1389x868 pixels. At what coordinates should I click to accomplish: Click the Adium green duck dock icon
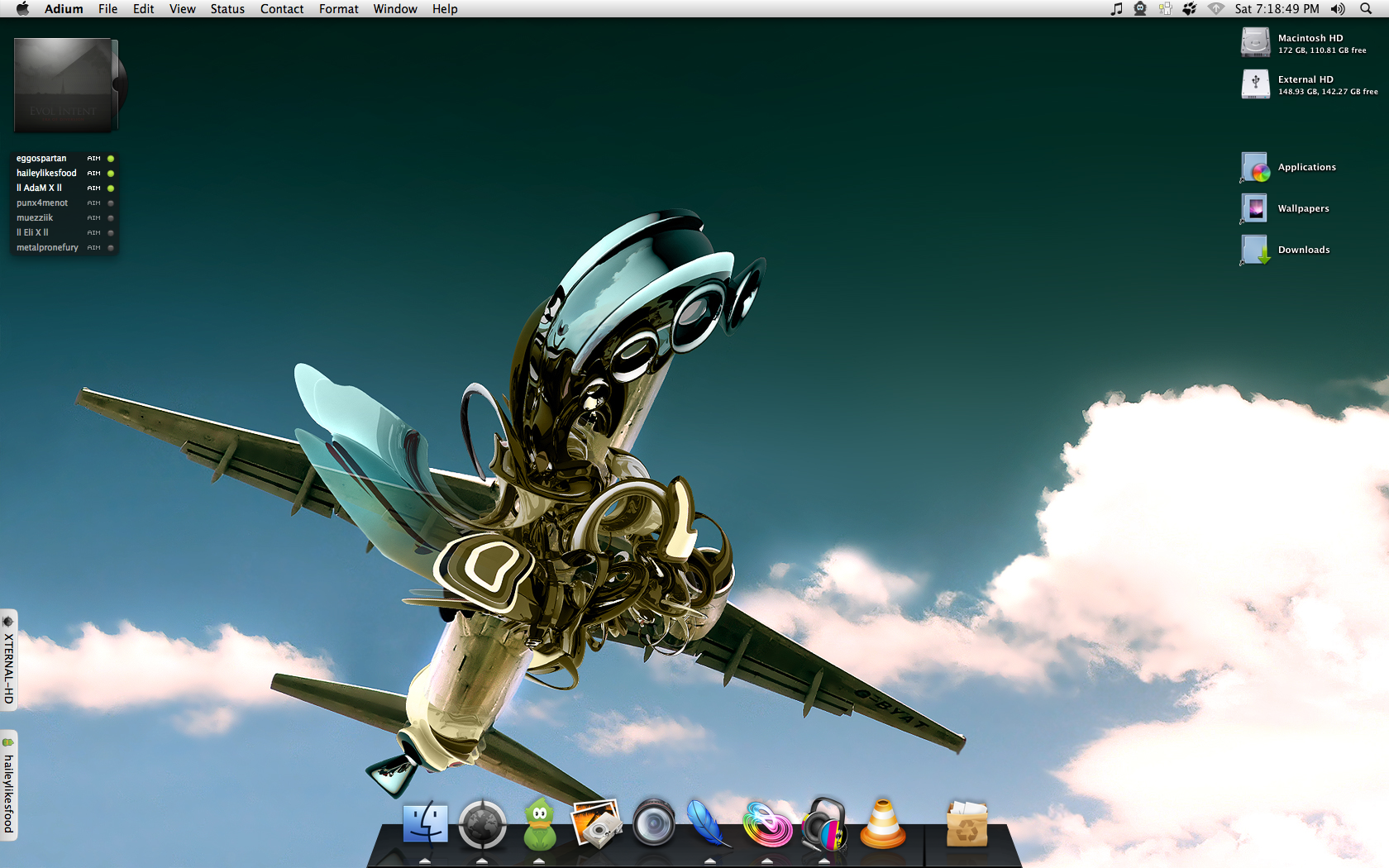pyautogui.click(x=540, y=824)
